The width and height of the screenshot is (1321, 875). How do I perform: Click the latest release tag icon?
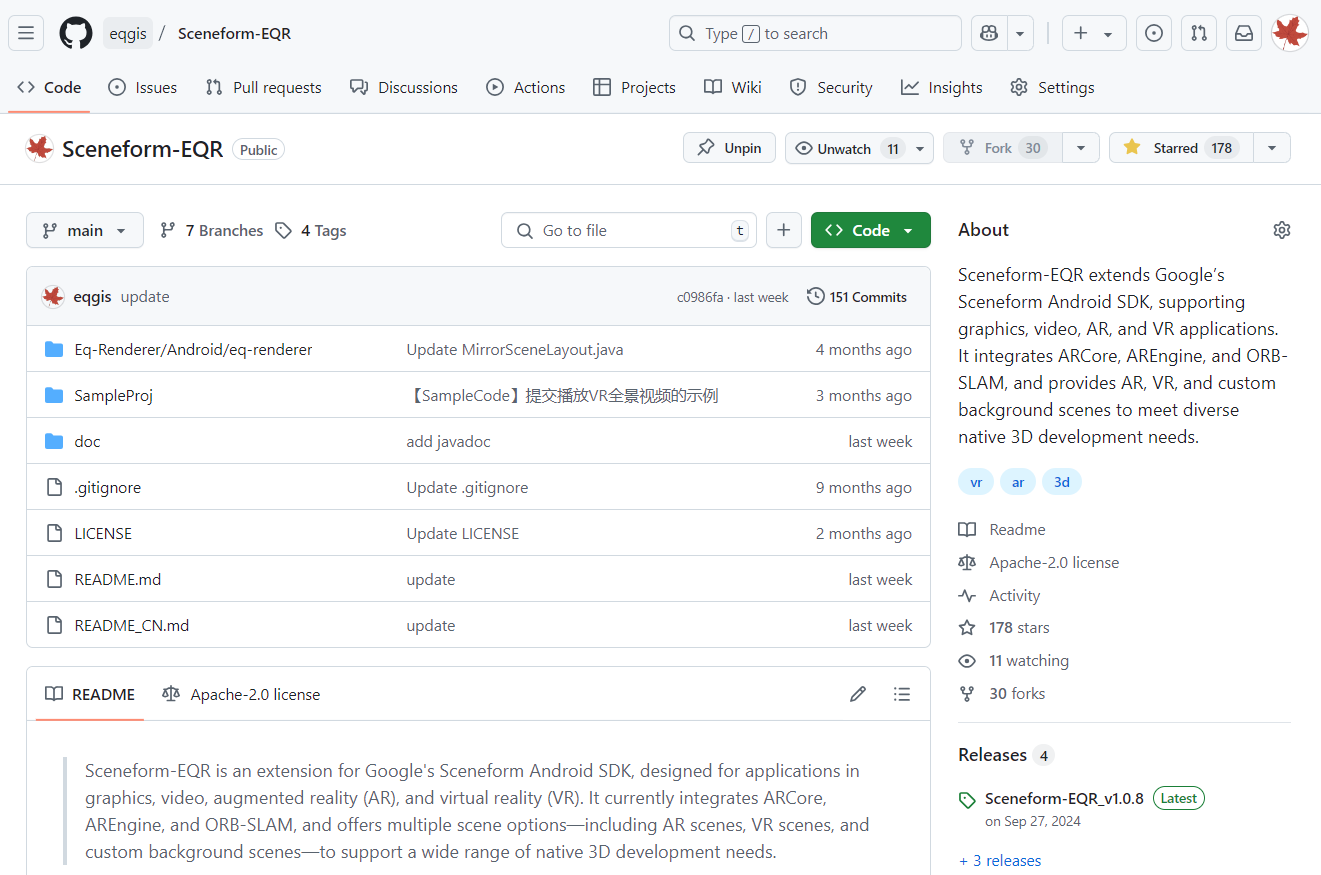click(967, 800)
